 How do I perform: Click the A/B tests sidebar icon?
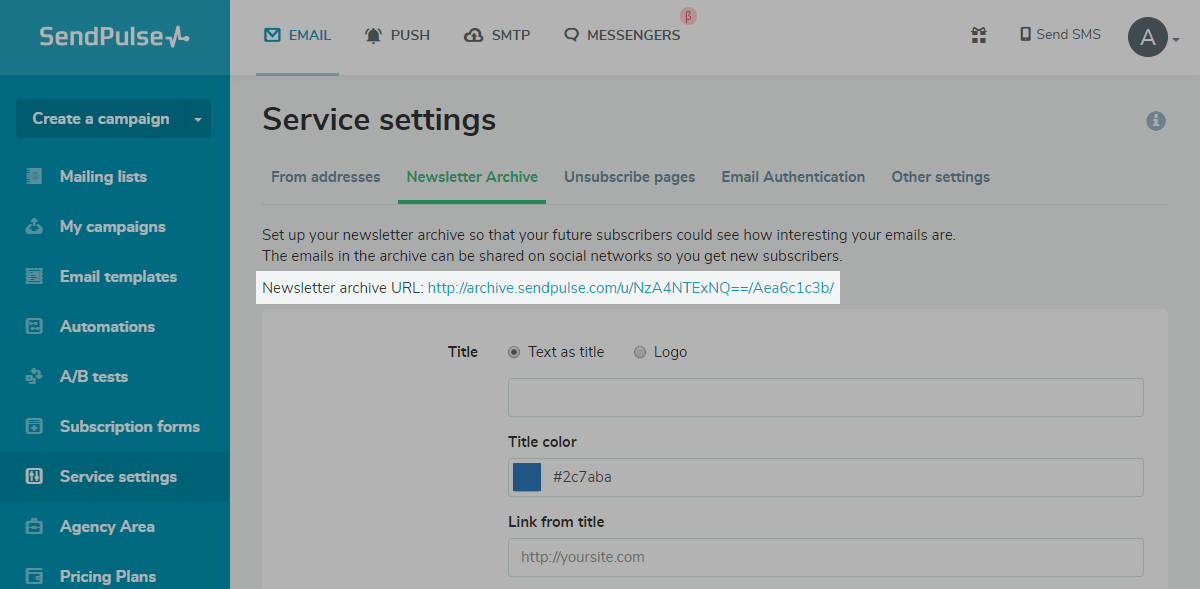(35, 377)
